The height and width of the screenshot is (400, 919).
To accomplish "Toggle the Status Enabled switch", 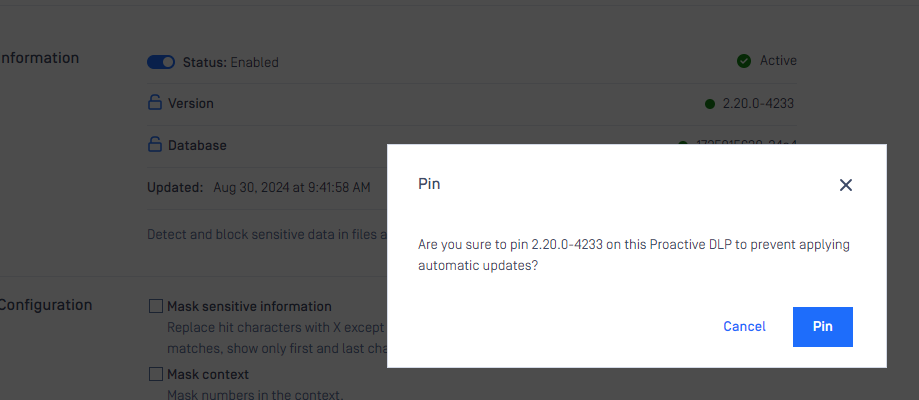I will pyautogui.click(x=161, y=62).
